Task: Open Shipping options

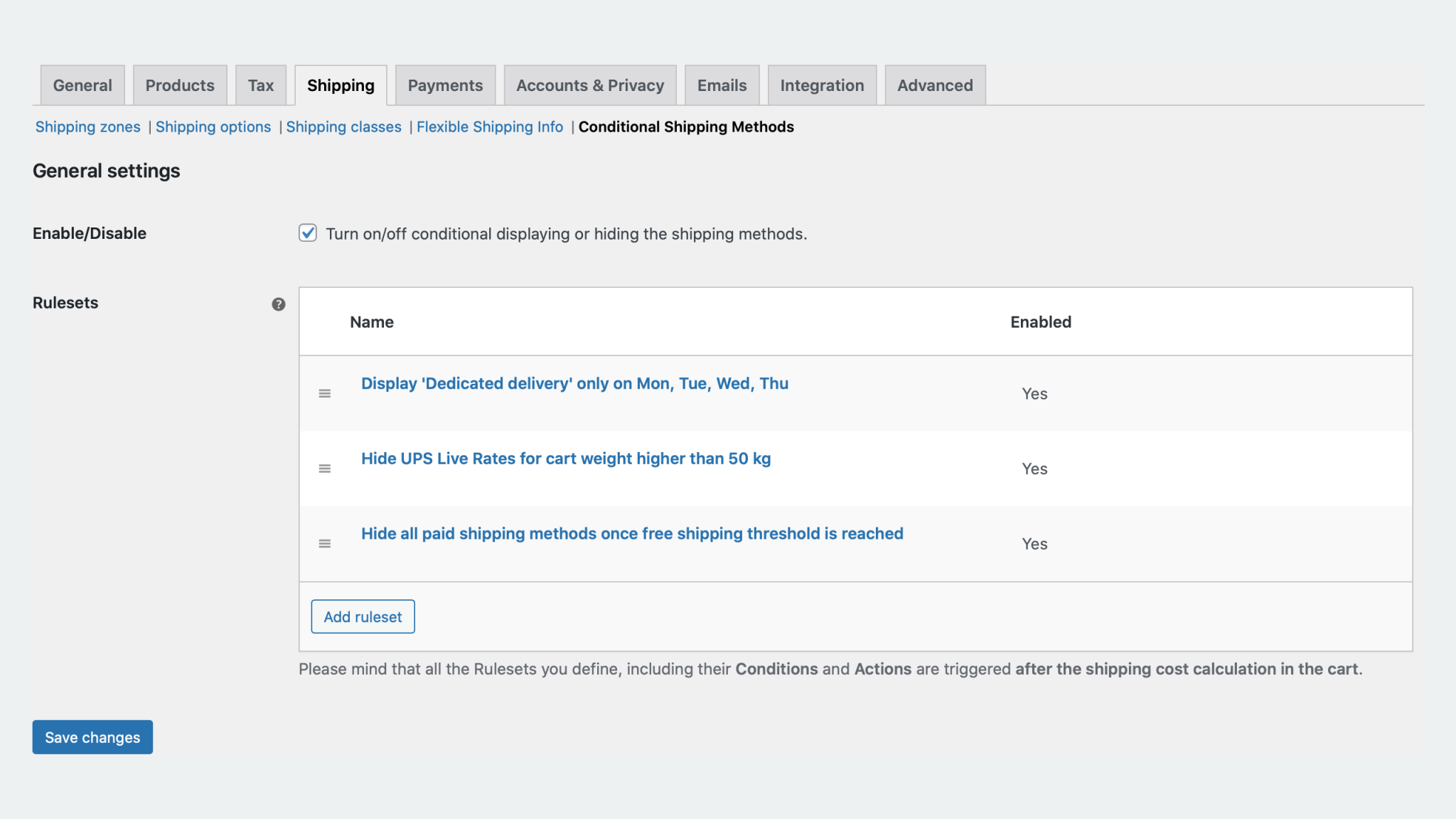Action: (x=213, y=127)
